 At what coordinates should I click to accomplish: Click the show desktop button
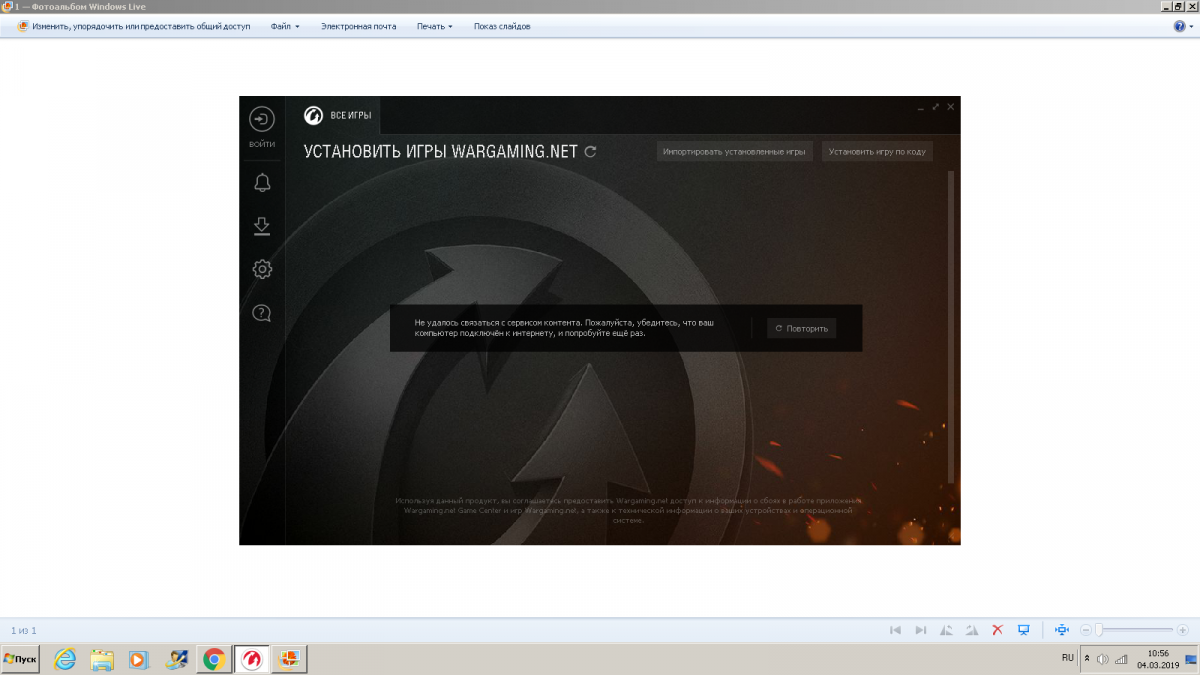[1193, 659]
